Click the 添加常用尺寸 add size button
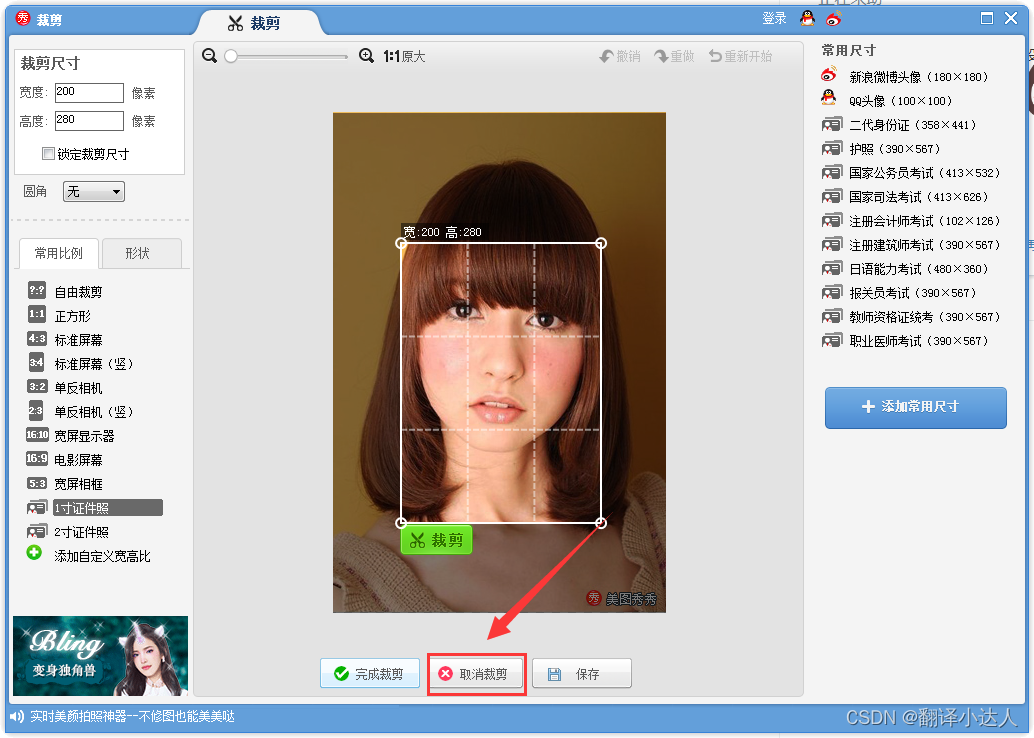Image resolution: width=1034 pixels, height=738 pixels. (915, 408)
